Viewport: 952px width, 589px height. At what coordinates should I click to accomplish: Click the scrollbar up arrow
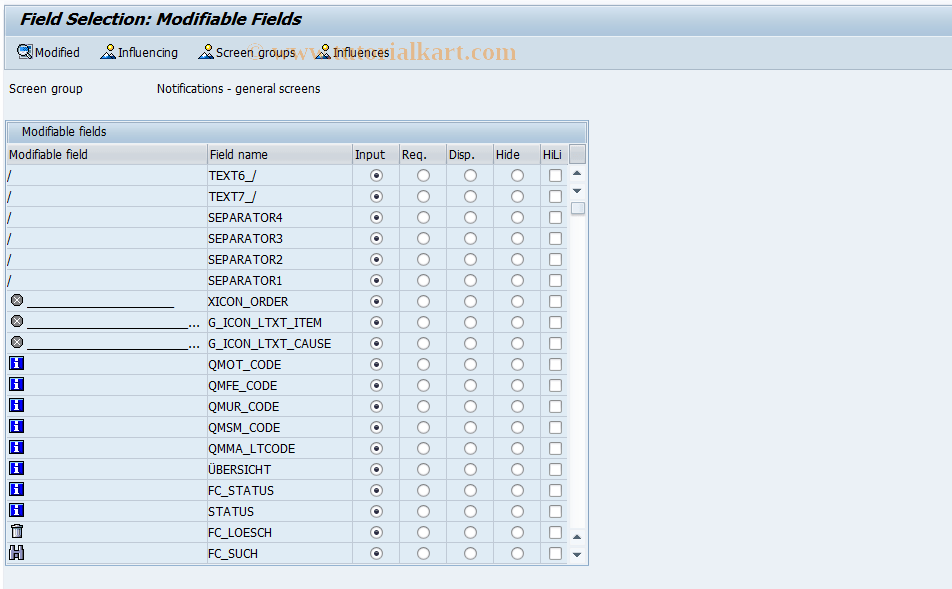coord(577,171)
